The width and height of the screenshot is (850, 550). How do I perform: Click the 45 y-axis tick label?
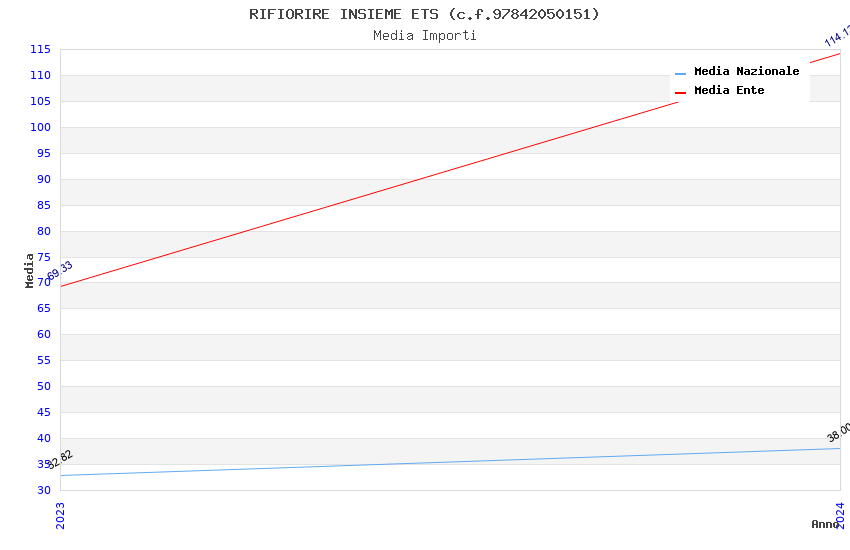pos(44,412)
